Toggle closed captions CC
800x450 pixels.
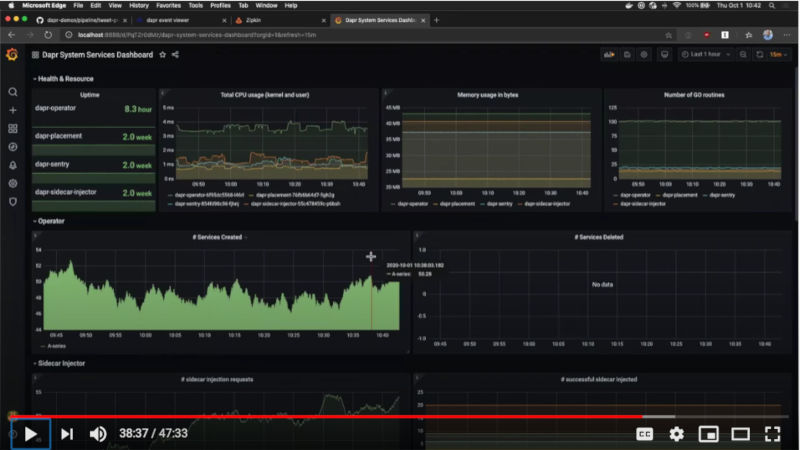pos(644,434)
